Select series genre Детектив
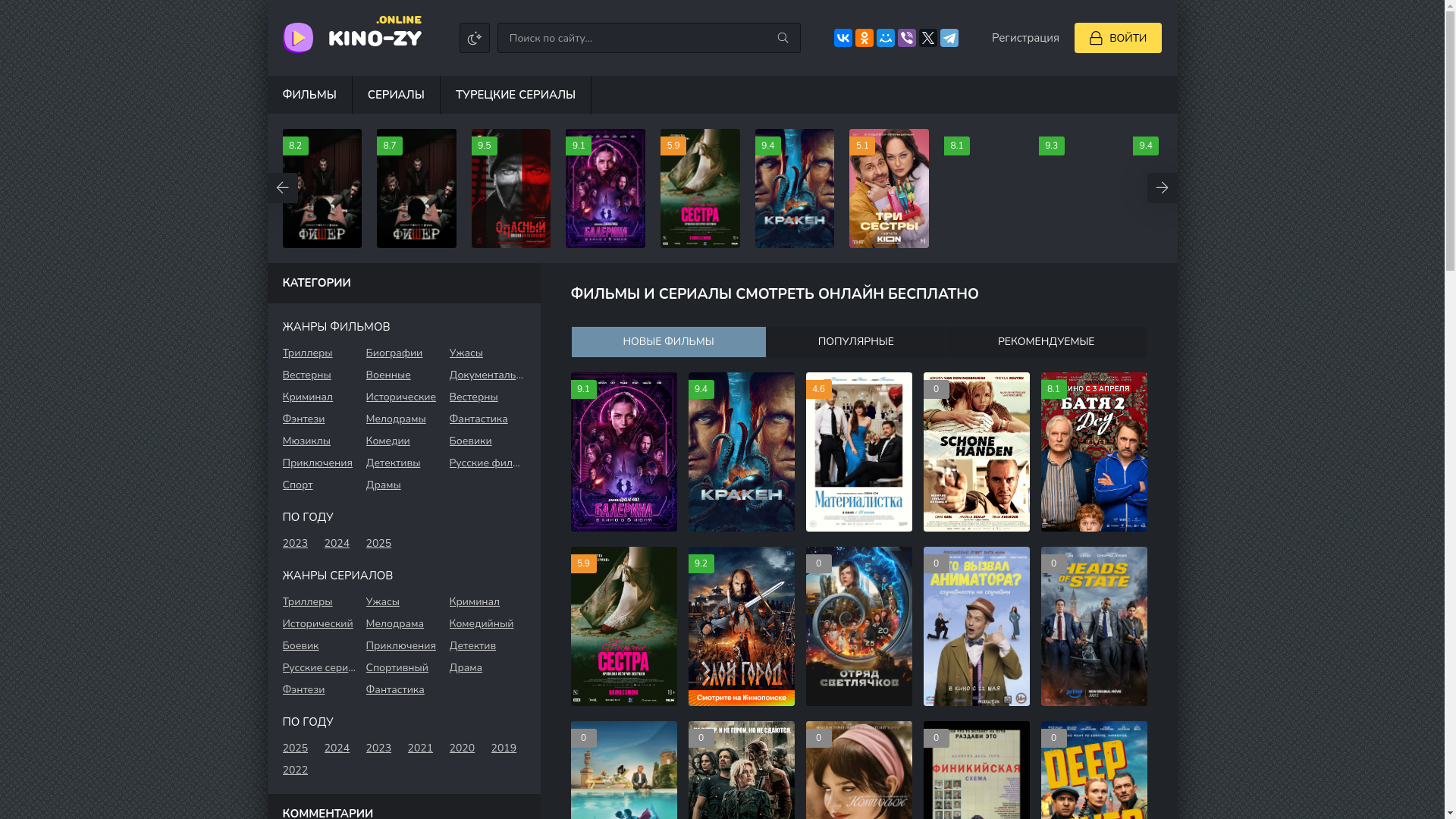This screenshot has width=1456, height=819. (x=472, y=646)
